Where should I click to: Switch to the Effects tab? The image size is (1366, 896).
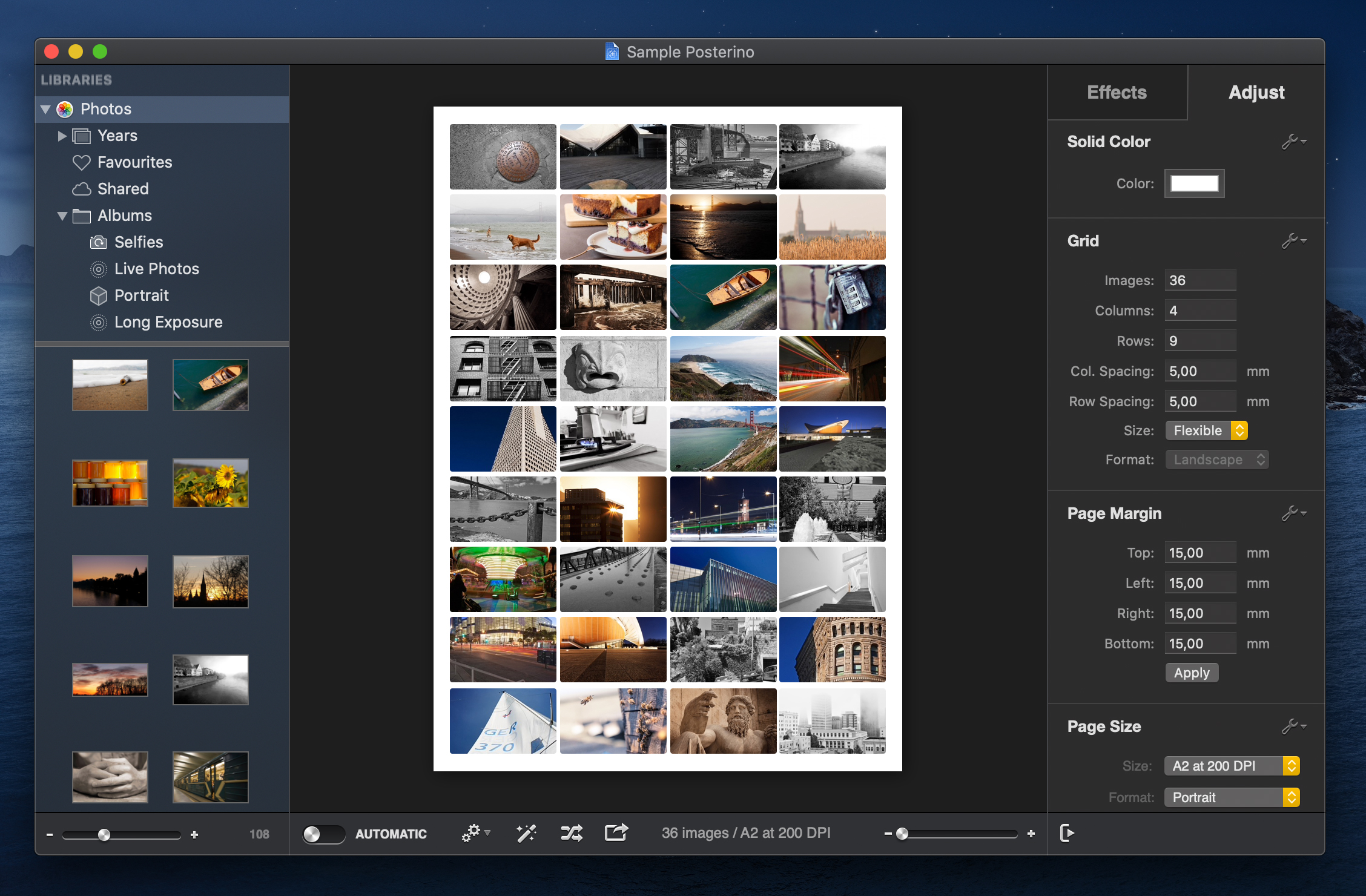coord(1117,92)
